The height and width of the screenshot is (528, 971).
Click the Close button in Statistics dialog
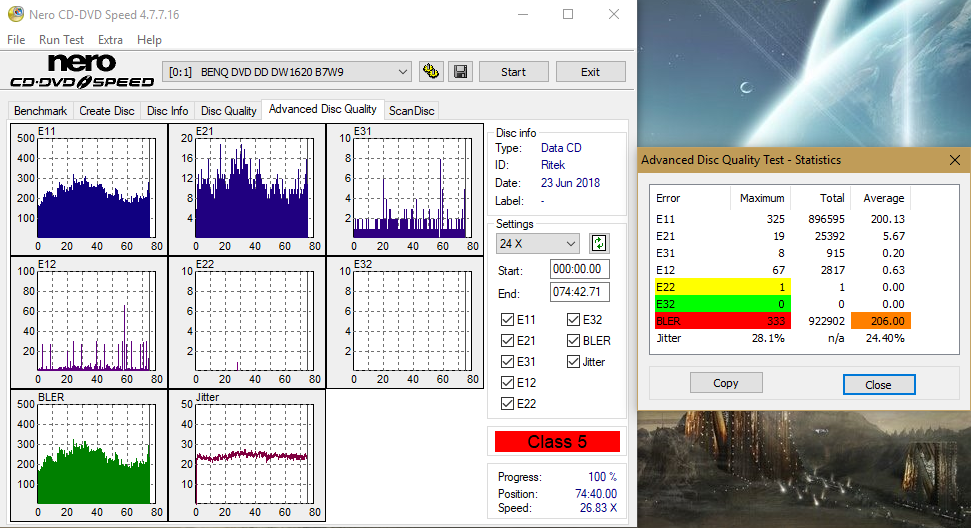(x=879, y=384)
